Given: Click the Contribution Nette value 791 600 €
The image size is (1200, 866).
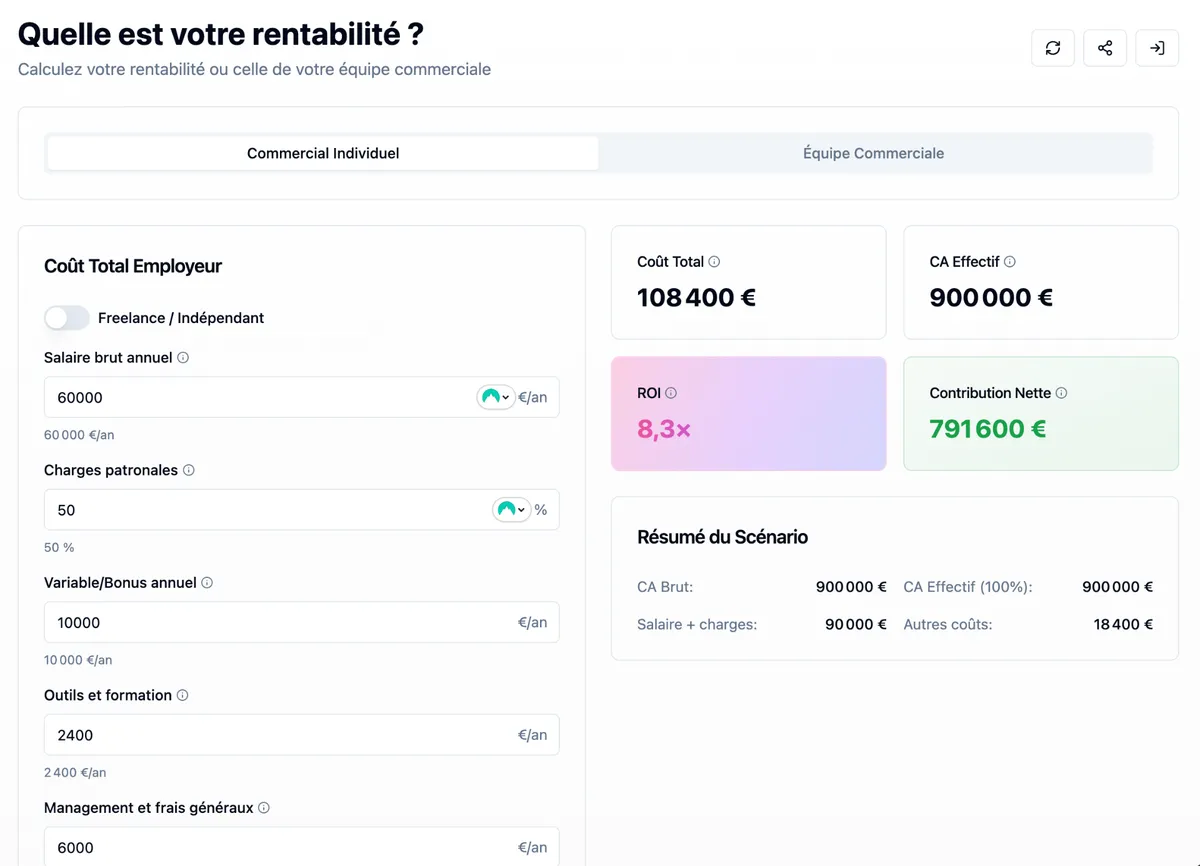Looking at the screenshot, I should coord(988,429).
